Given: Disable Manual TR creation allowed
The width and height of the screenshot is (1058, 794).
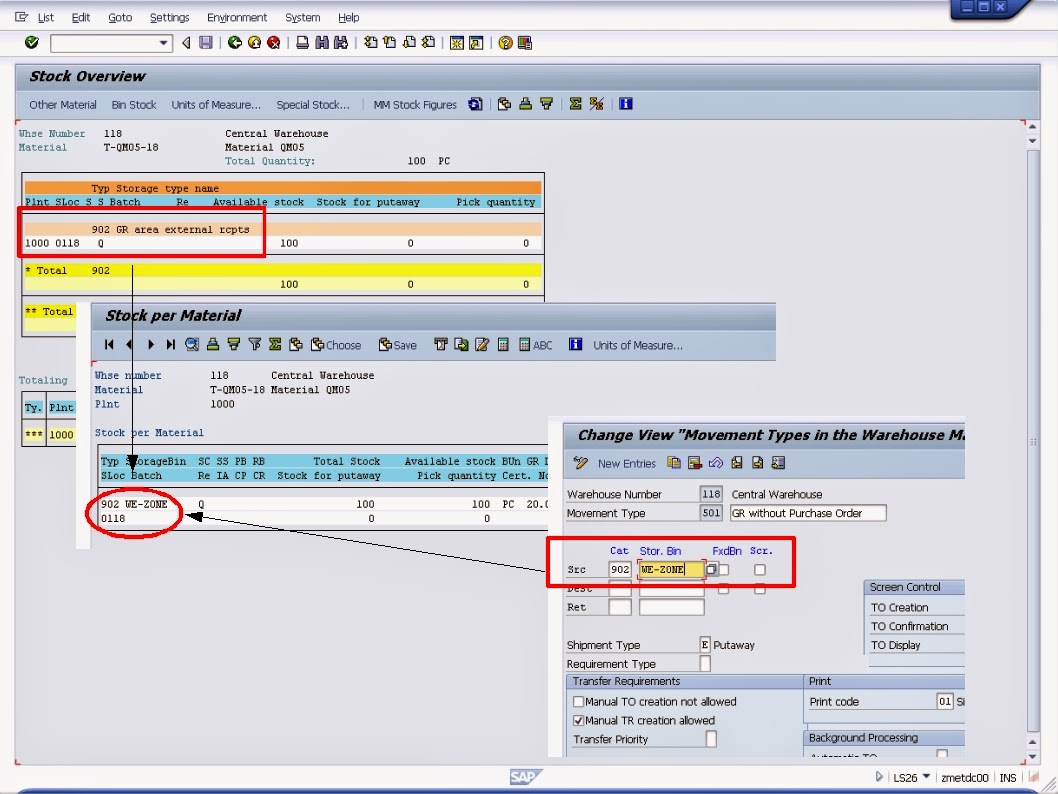Looking at the screenshot, I should [579, 720].
